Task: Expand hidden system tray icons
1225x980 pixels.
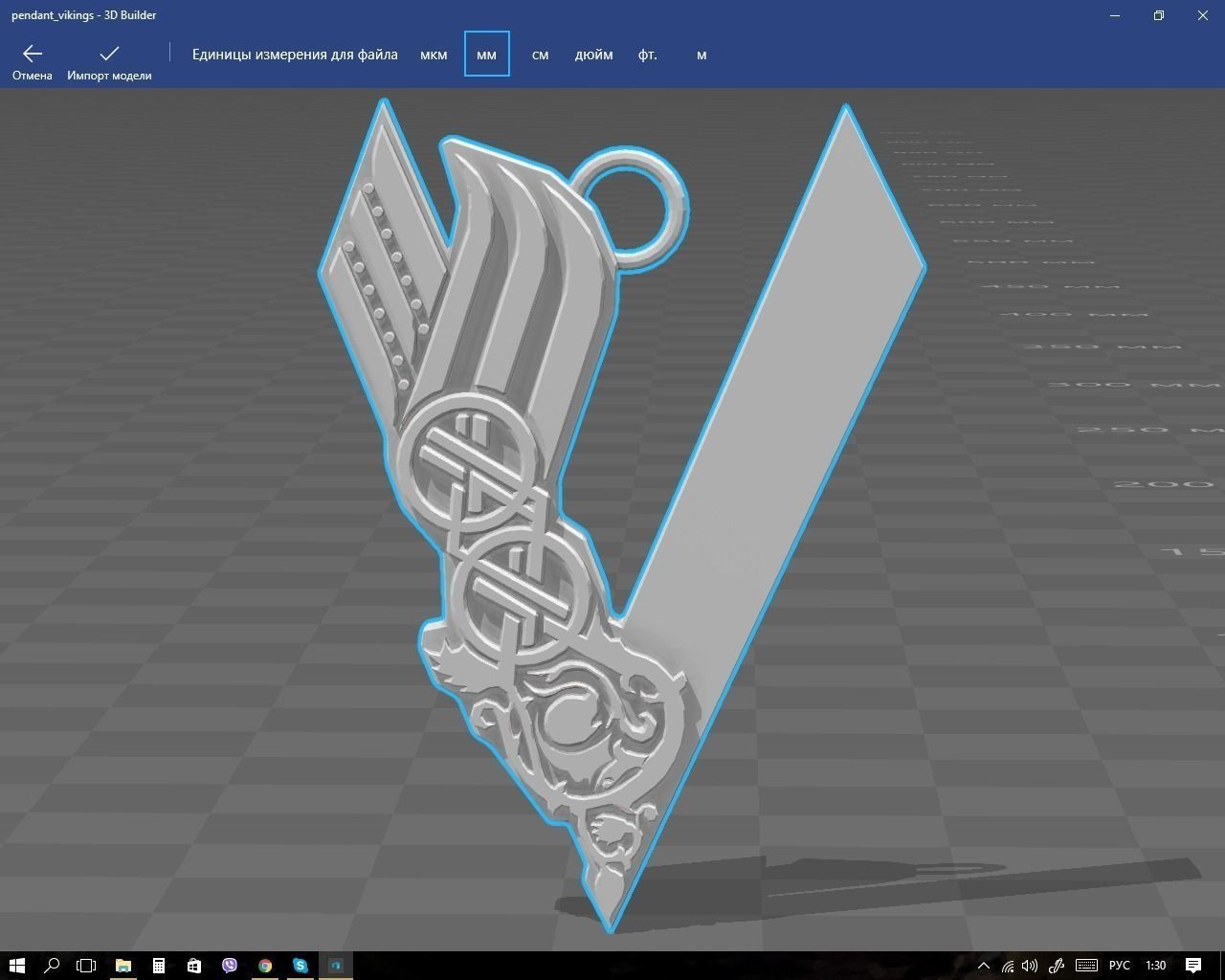Action: [983, 966]
